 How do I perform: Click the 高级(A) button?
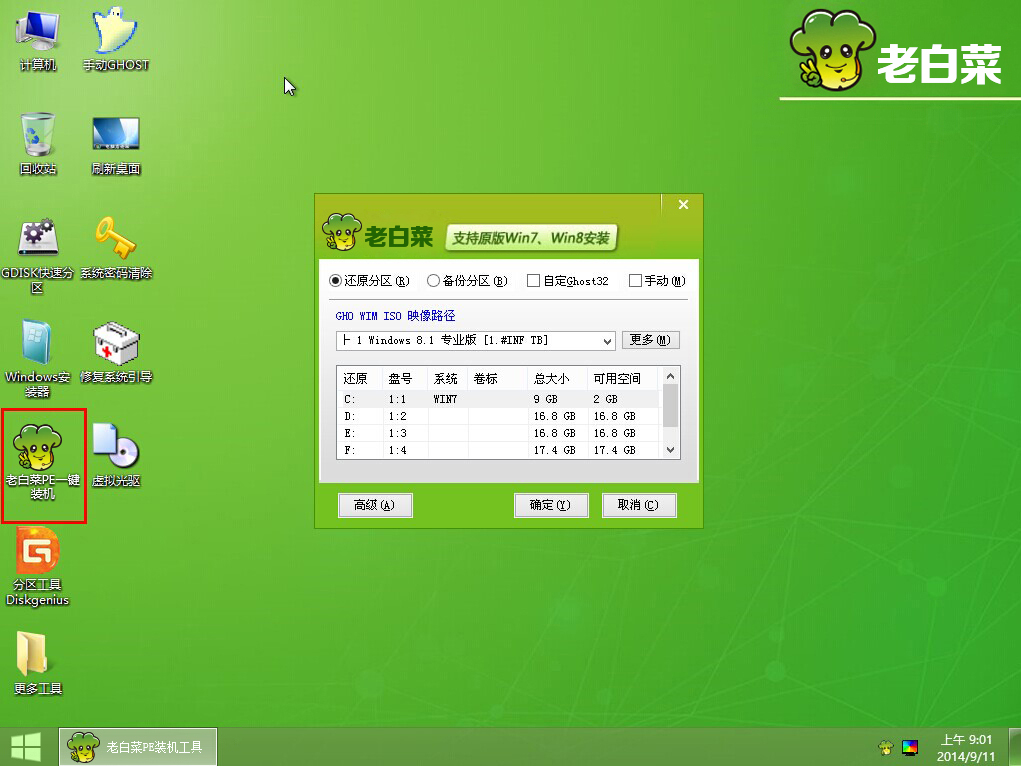(x=375, y=505)
